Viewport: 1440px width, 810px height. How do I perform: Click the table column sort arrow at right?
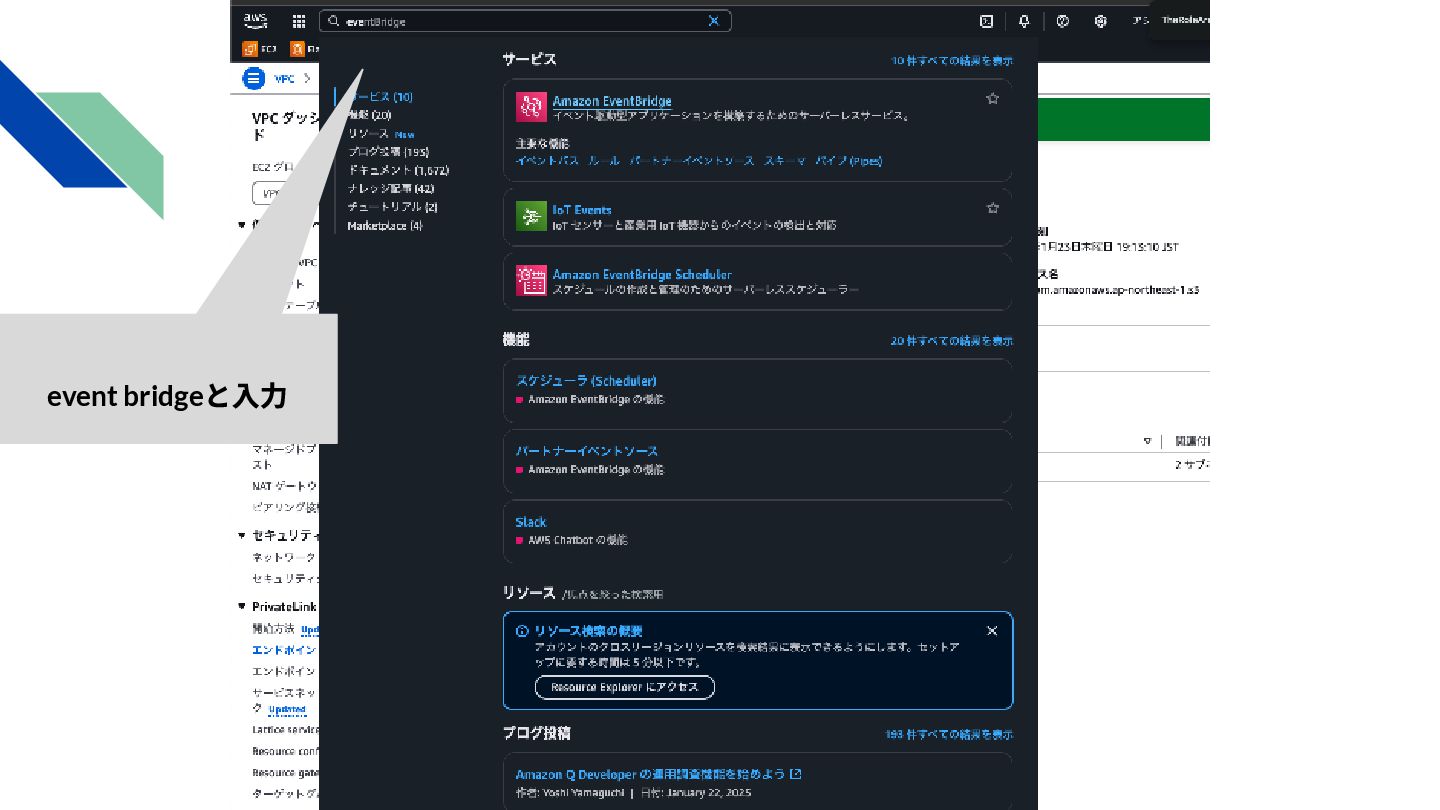coord(1147,441)
